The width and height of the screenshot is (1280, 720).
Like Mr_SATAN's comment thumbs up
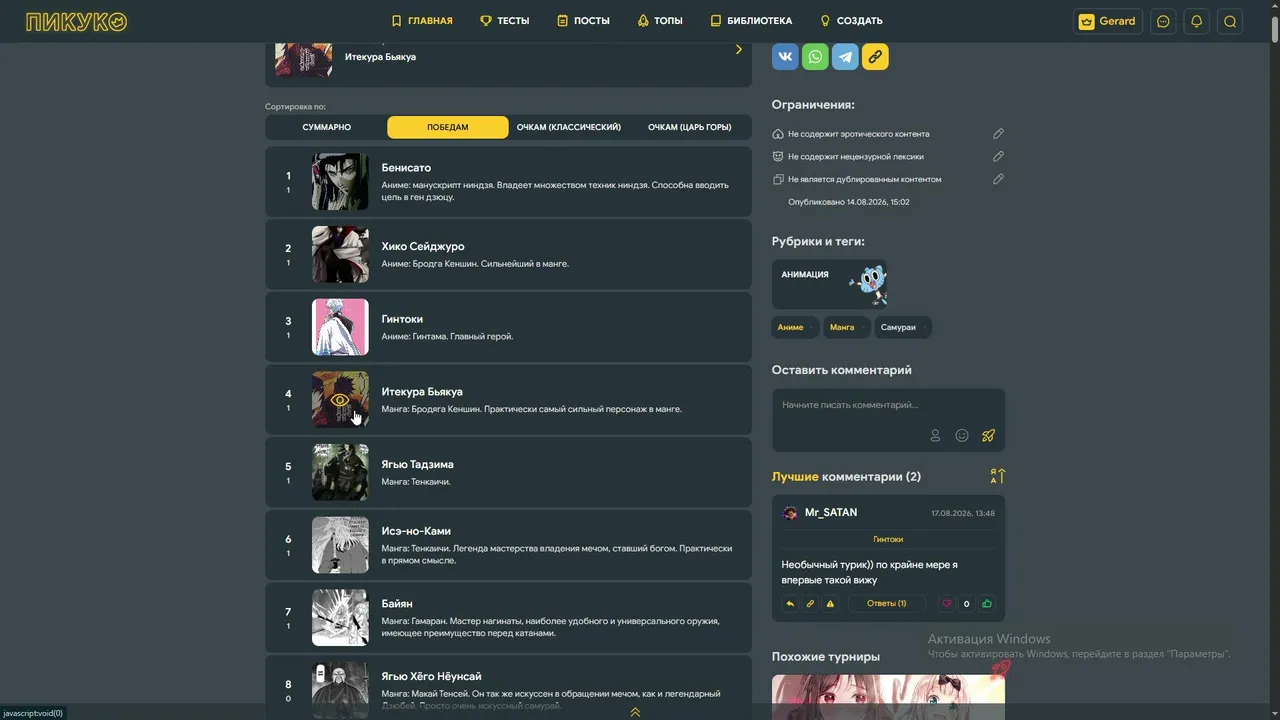(987, 604)
